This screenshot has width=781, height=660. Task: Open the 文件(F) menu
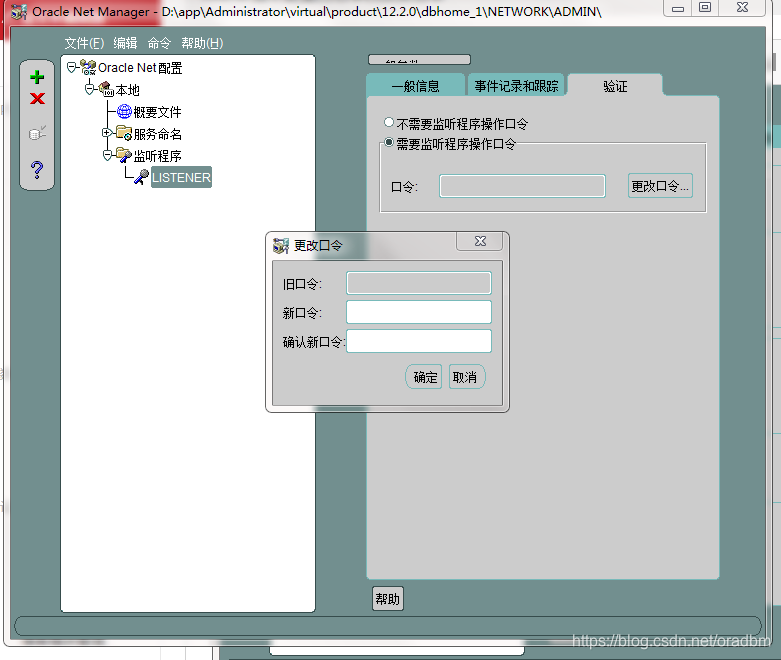[84, 43]
